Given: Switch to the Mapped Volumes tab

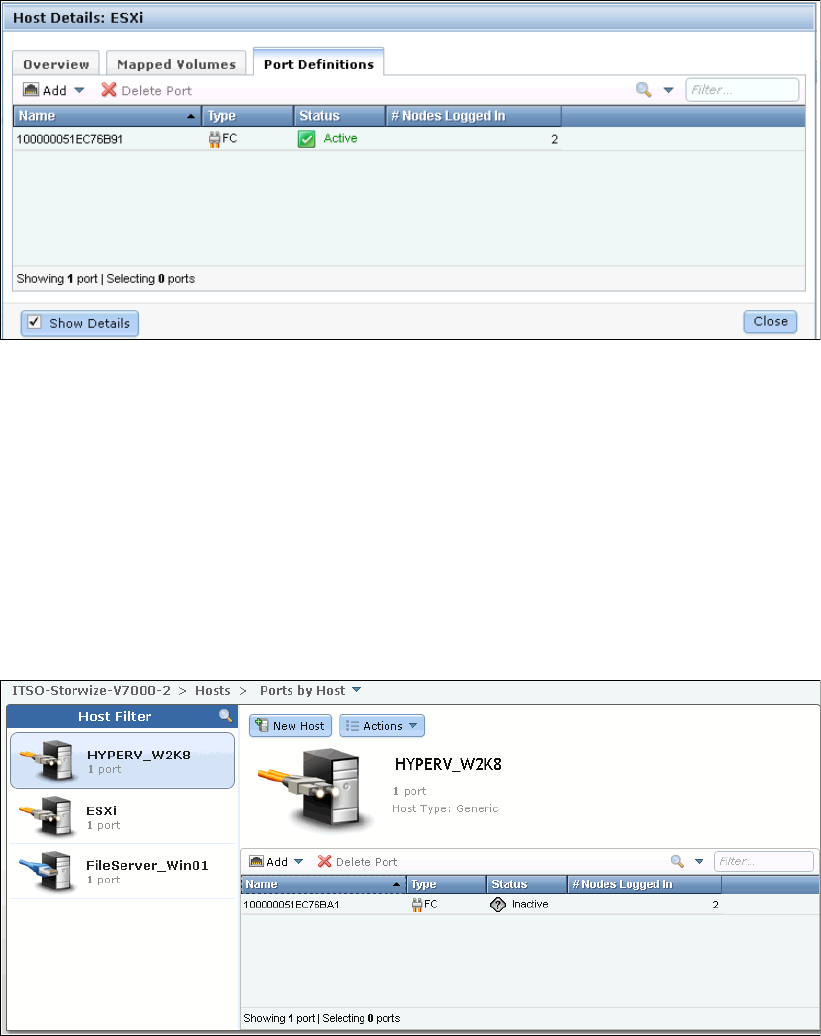Looking at the screenshot, I should 176,64.
